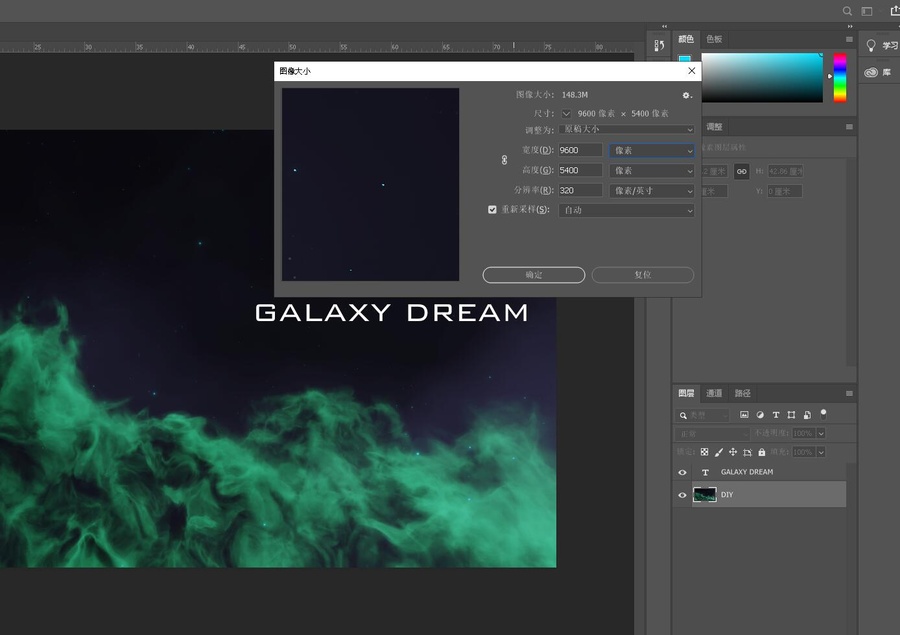Switch to the 通道 (Channels) tab
Image resolution: width=900 pixels, height=635 pixels.
(x=714, y=393)
